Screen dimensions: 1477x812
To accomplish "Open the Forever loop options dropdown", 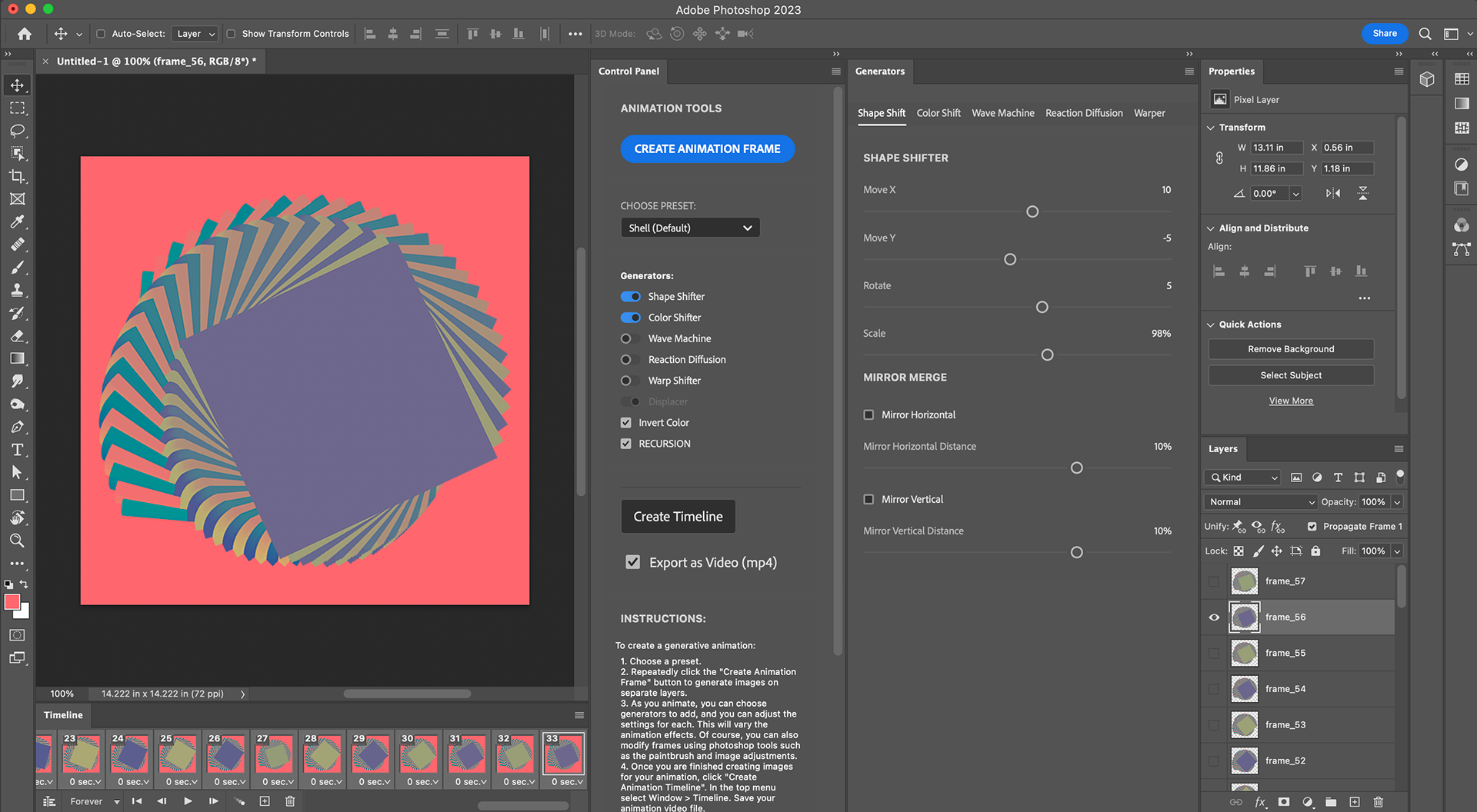I will point(95,801).
